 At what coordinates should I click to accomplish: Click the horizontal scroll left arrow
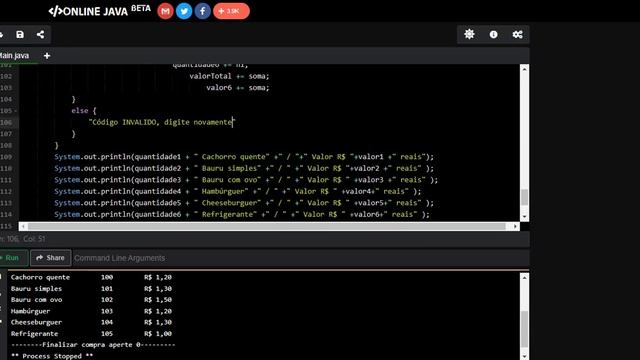(x=23, y=226)
